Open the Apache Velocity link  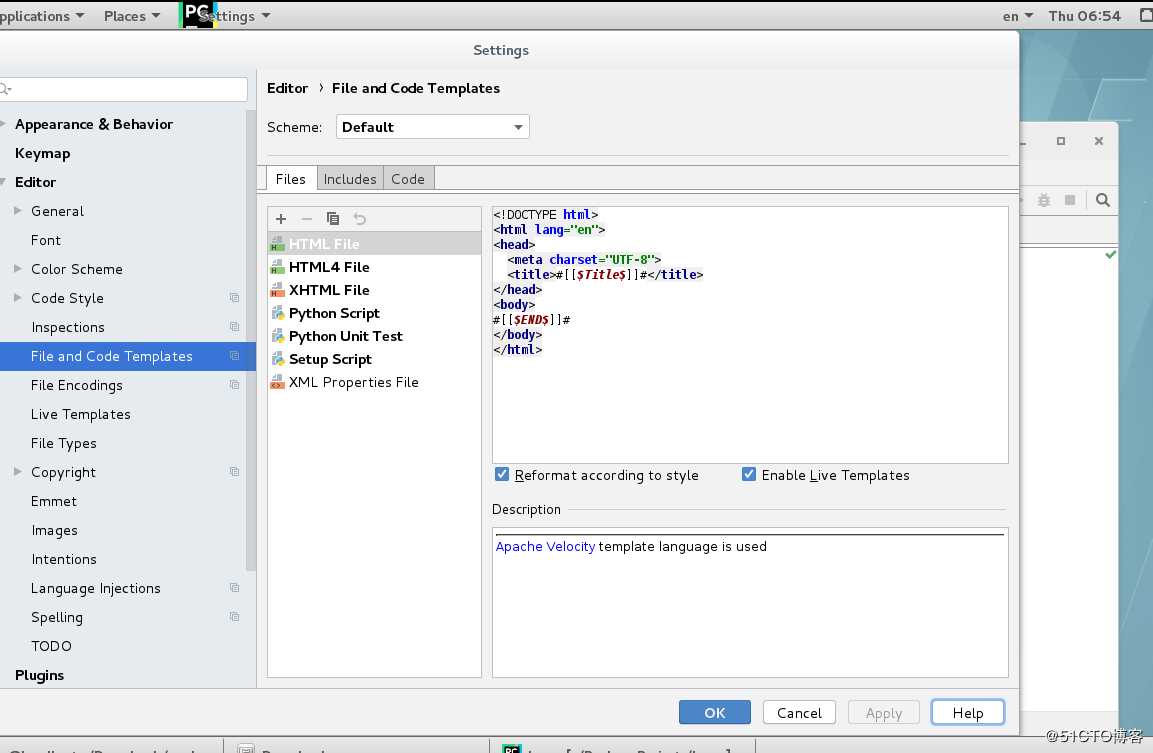click(x=545, y=546)
